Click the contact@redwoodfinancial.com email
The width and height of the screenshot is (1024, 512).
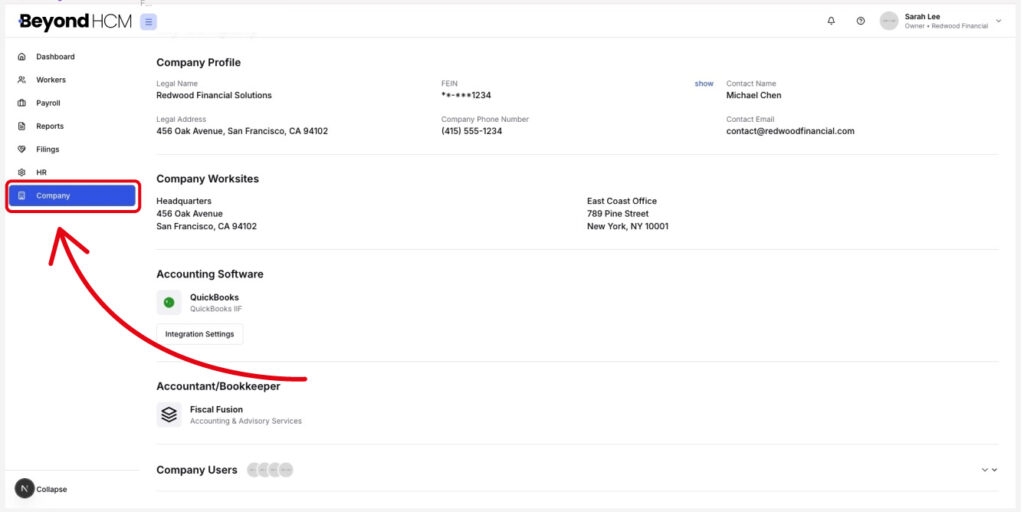[790, 131]
